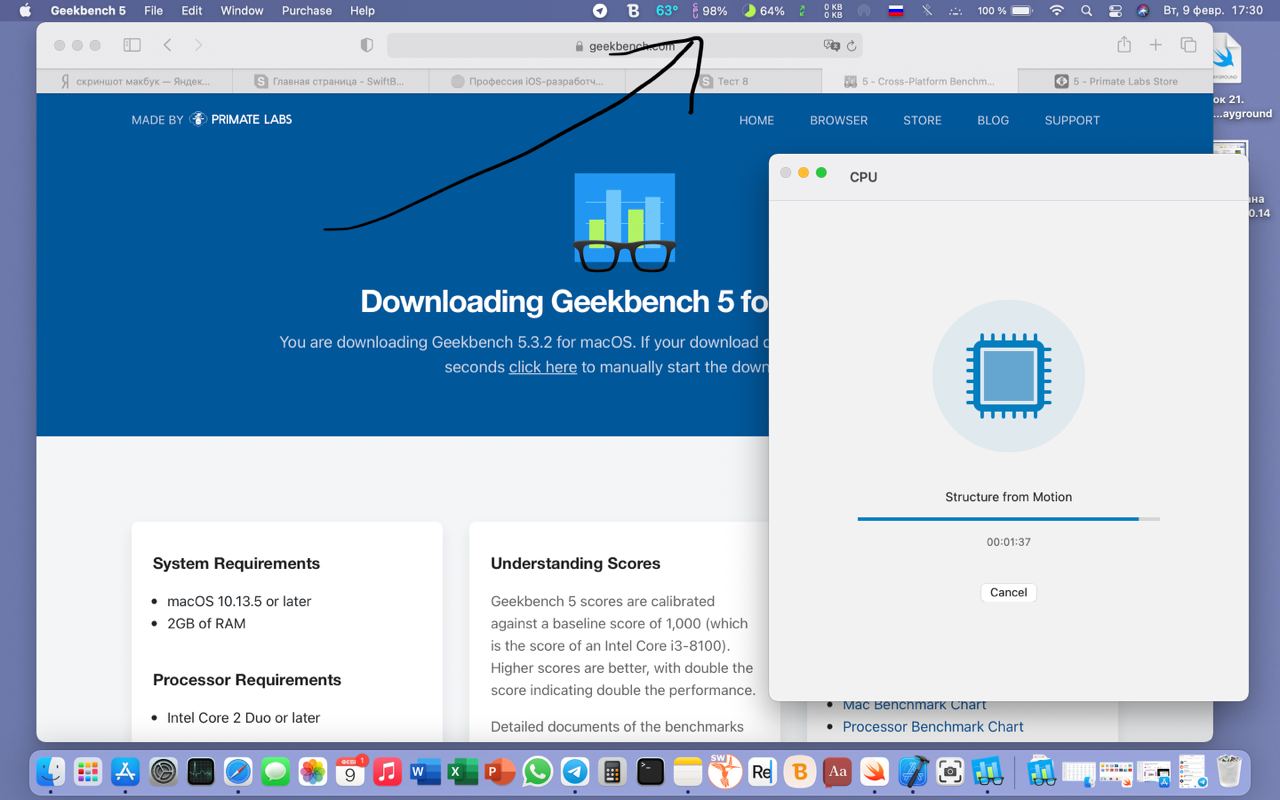
Task: Open Safari from the Dock
Action: tap(238, 771)
